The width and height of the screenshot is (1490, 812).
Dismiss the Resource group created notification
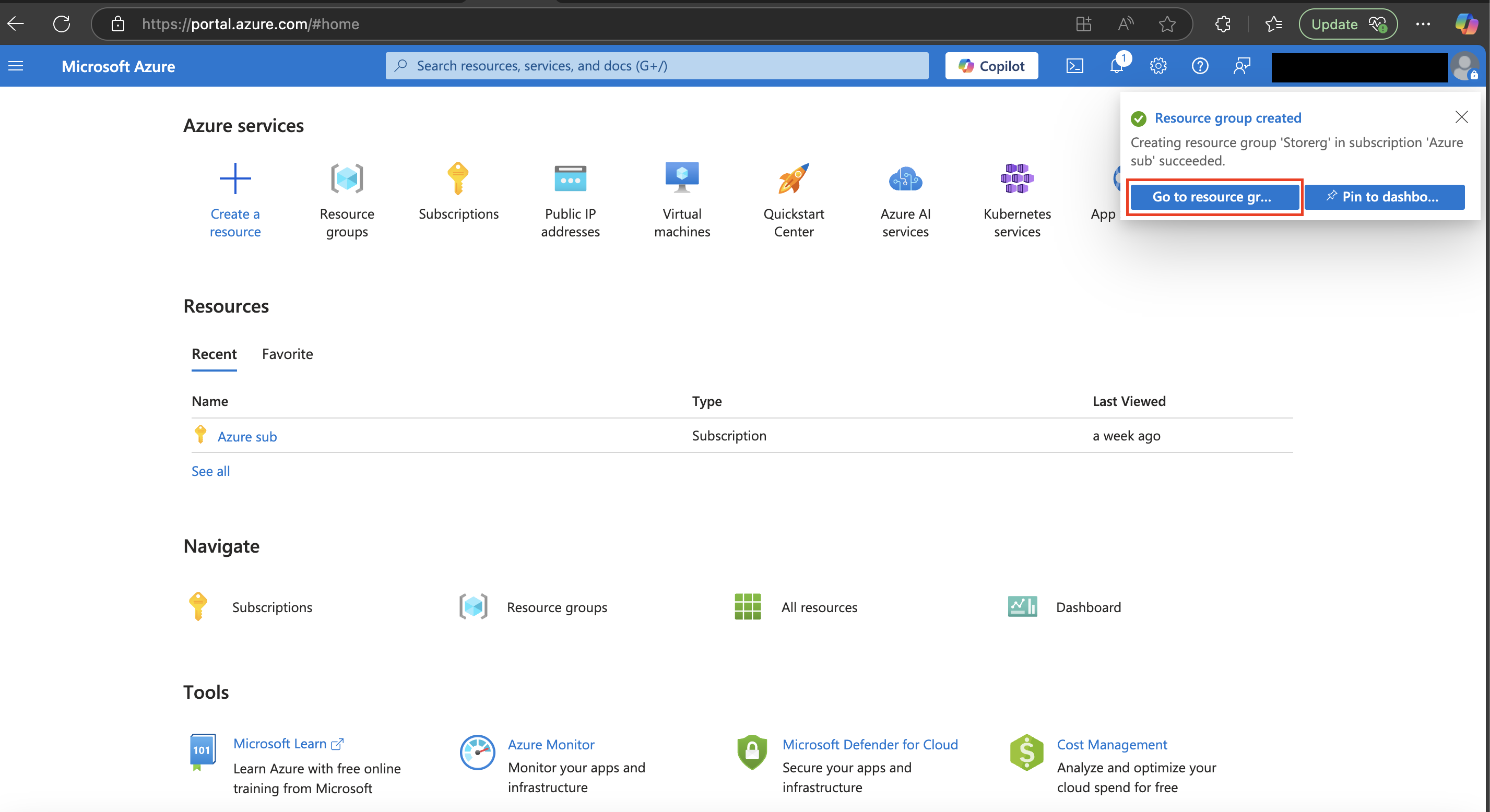1461,117
